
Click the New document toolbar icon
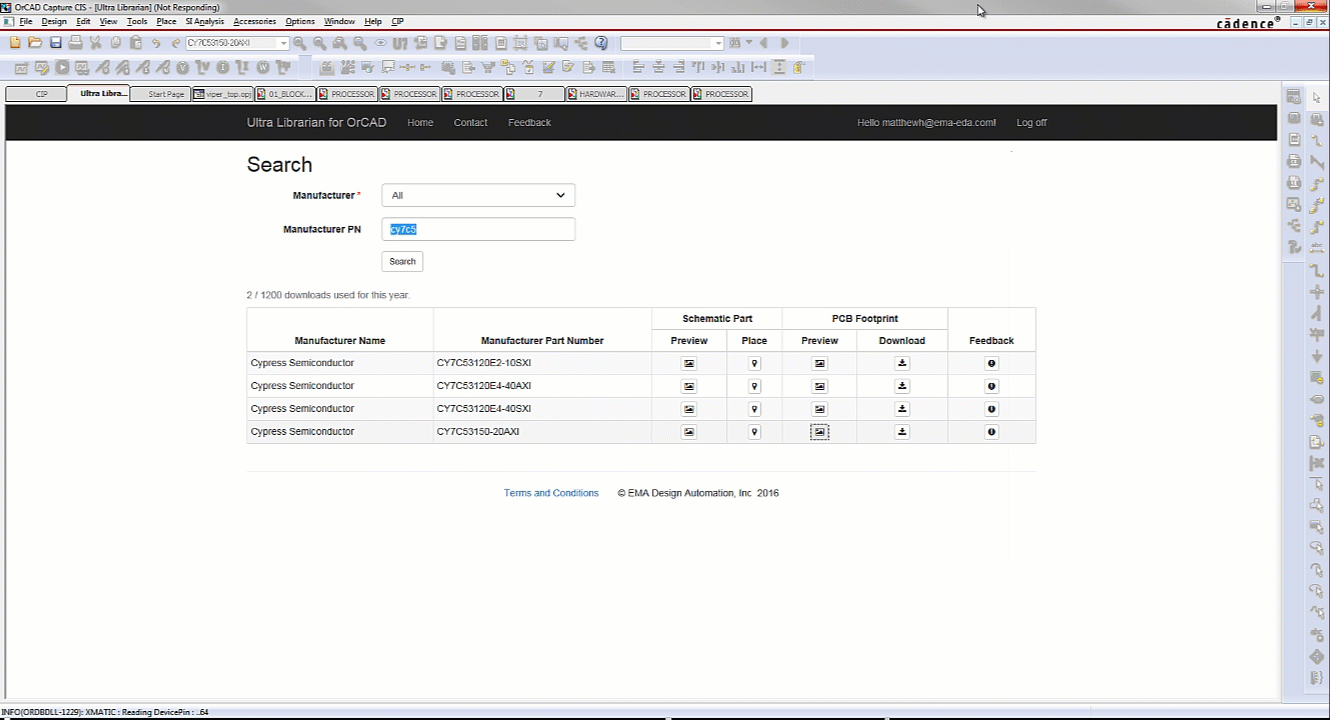point(15,43)
